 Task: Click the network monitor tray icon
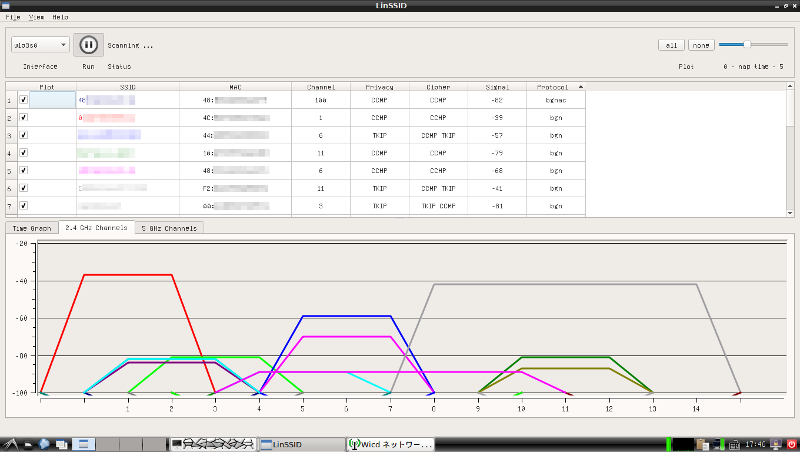click(x=719, y=444)
